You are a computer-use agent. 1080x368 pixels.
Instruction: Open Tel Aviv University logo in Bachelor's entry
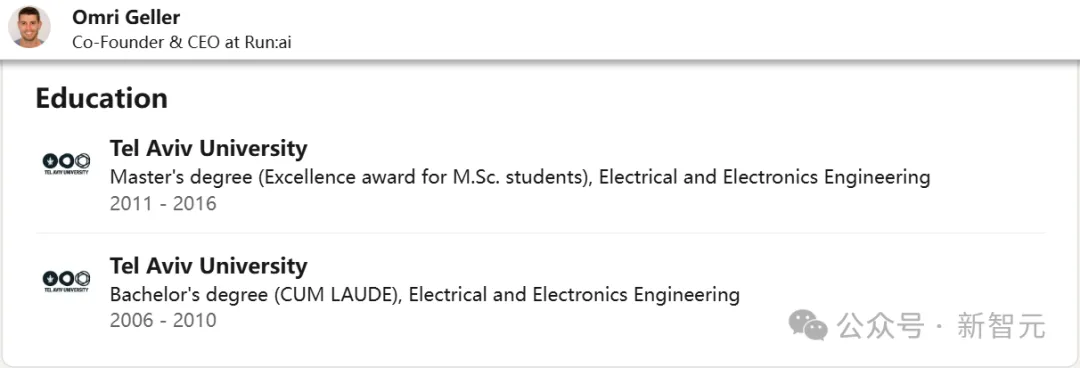[x=66, y=281]
